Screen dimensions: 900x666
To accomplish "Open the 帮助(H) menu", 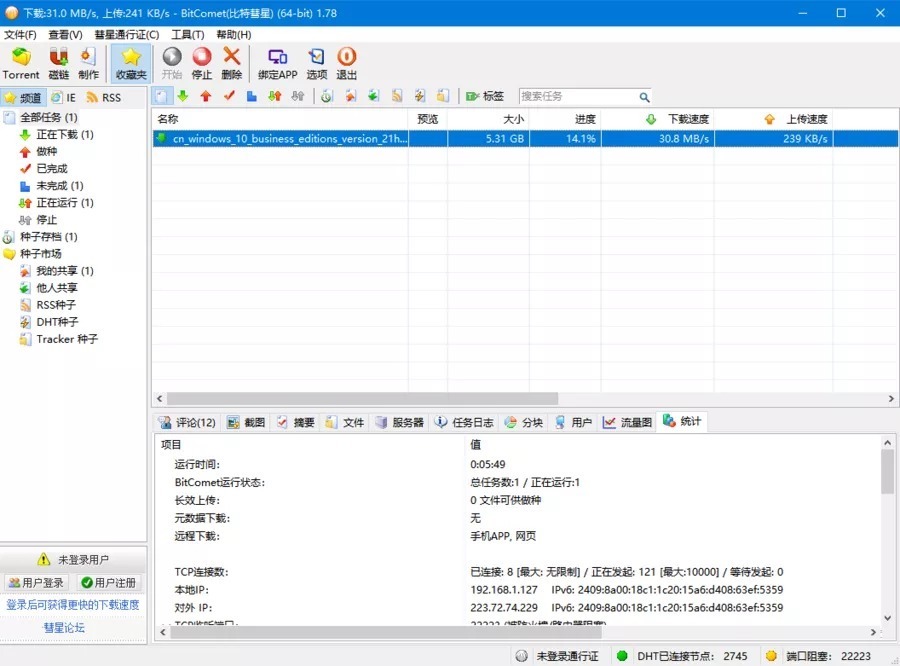I will (x=234, y=34).
